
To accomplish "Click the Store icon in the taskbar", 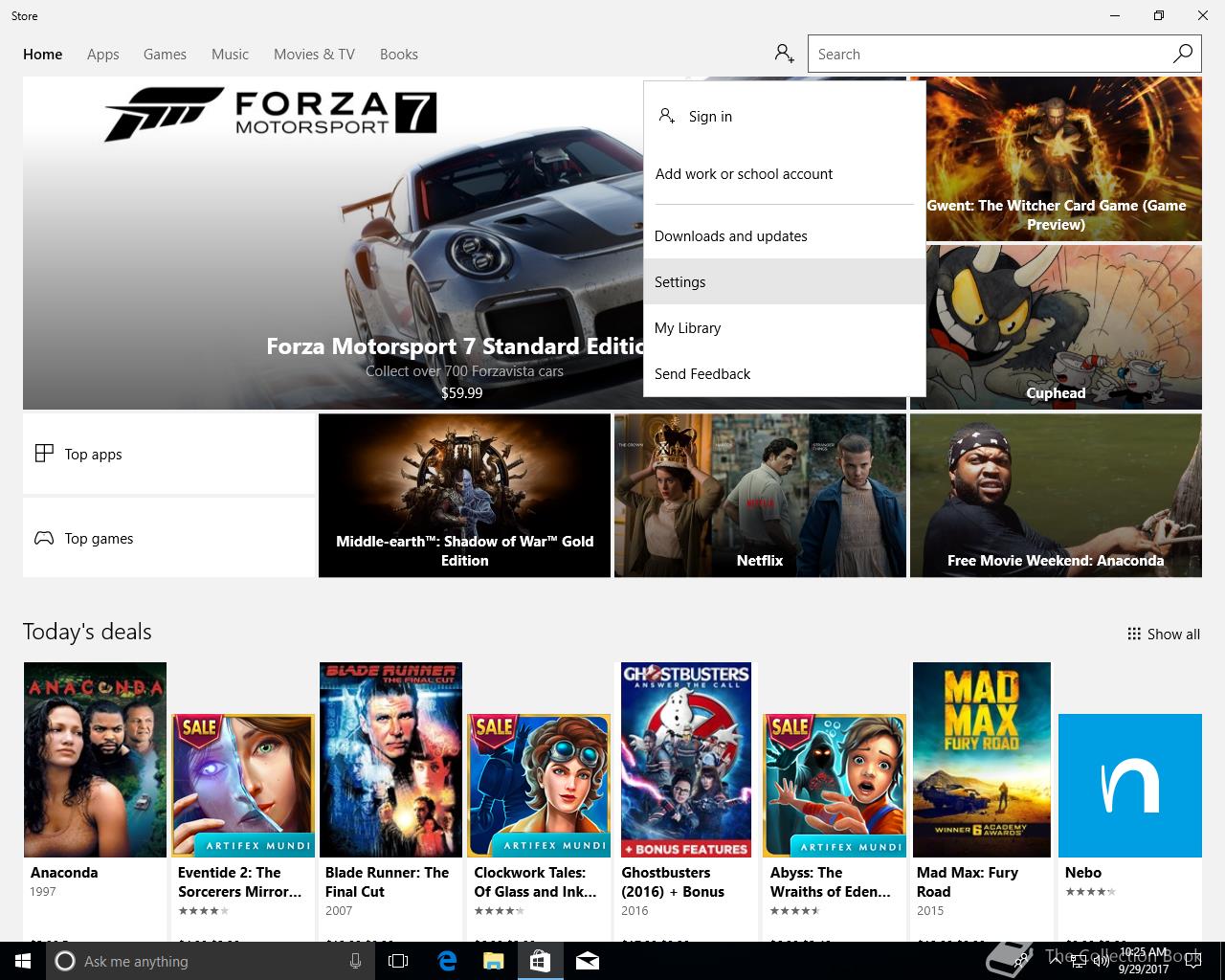I will (540, 961).
